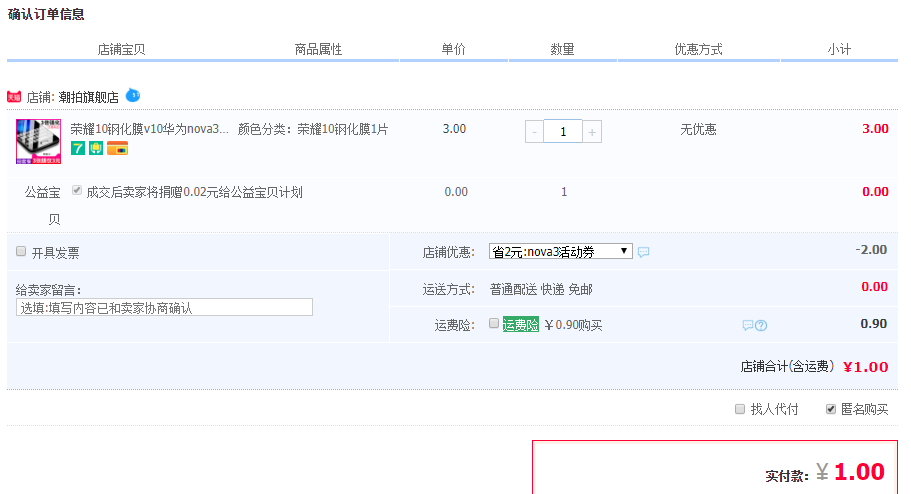Click the green shield guarantee icon
Viewport: 911px width, 494px height.
(x=96, y=148)
